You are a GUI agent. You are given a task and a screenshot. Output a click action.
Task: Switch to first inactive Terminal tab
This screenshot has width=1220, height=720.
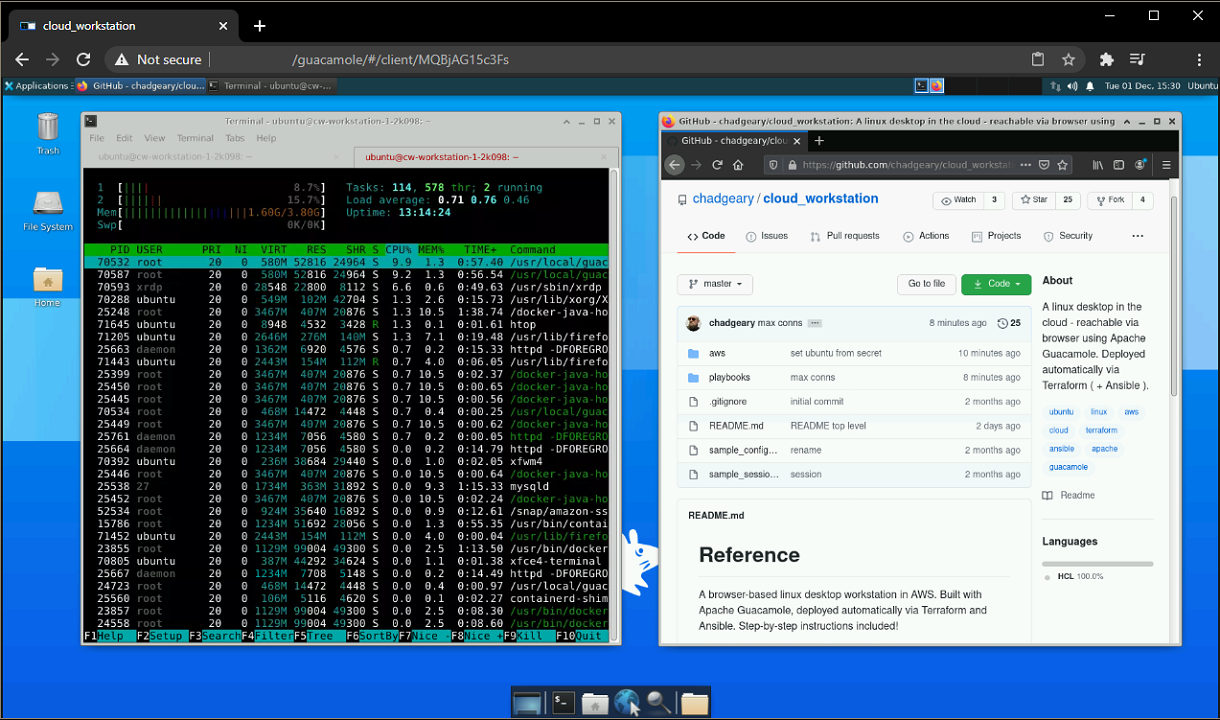(x=218, y=157)
